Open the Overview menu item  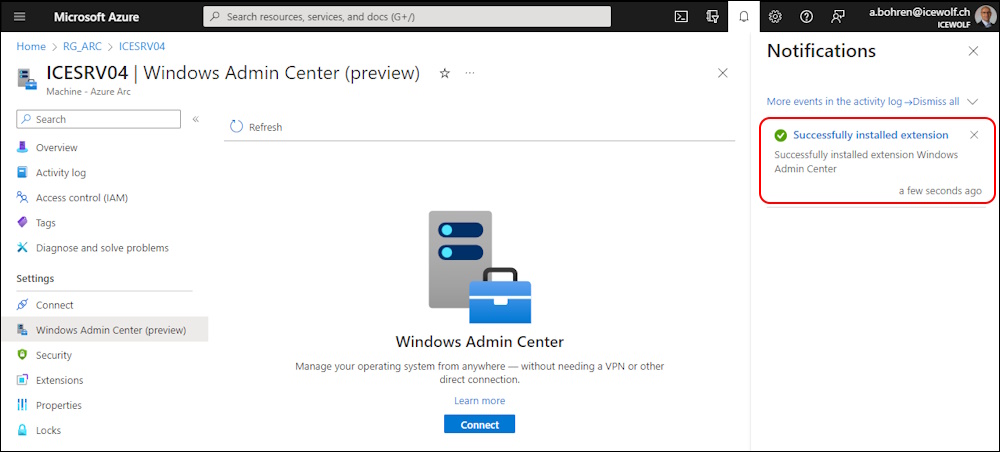click(x=57, y=147)
